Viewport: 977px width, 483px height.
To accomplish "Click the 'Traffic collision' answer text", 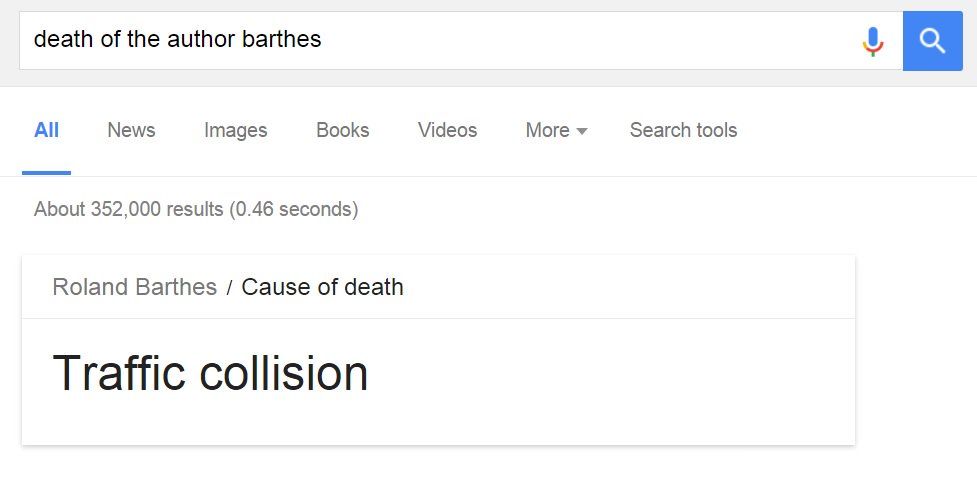I will click(210, 373).
